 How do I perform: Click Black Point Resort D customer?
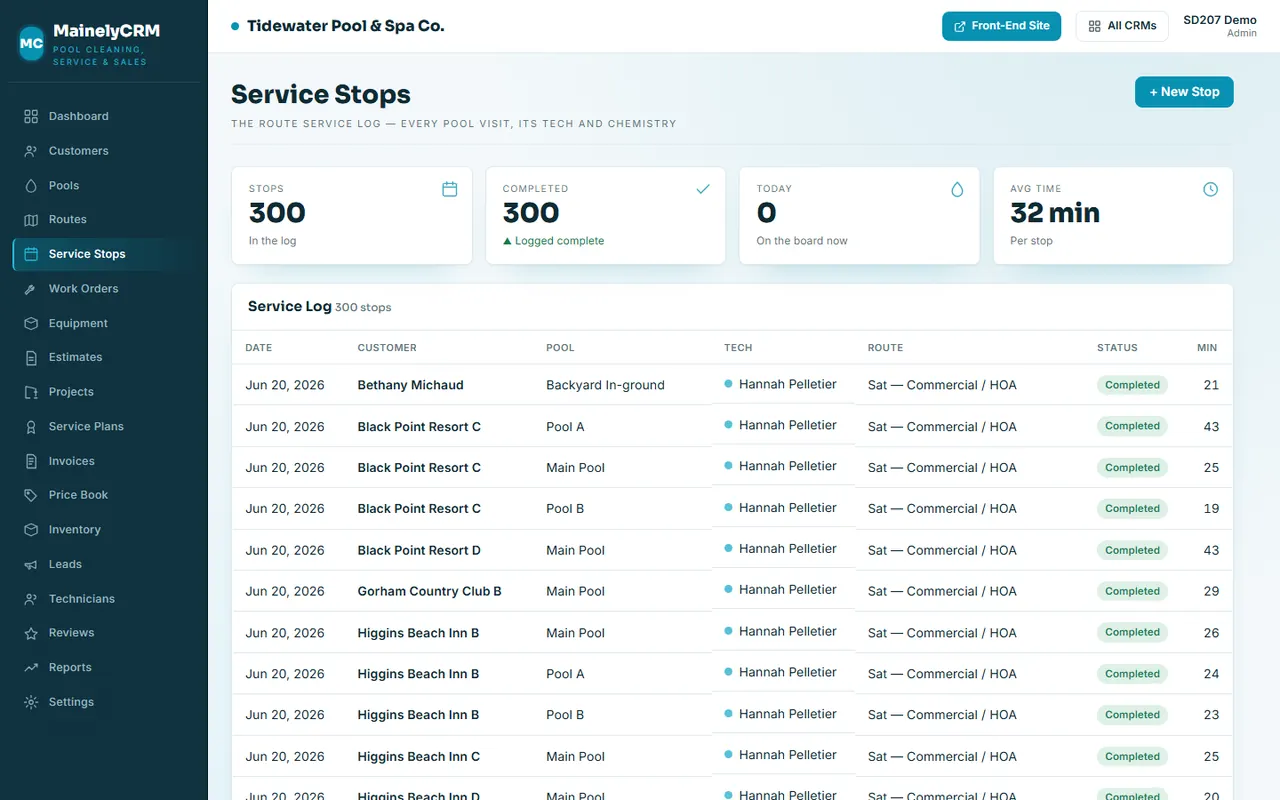419,550
